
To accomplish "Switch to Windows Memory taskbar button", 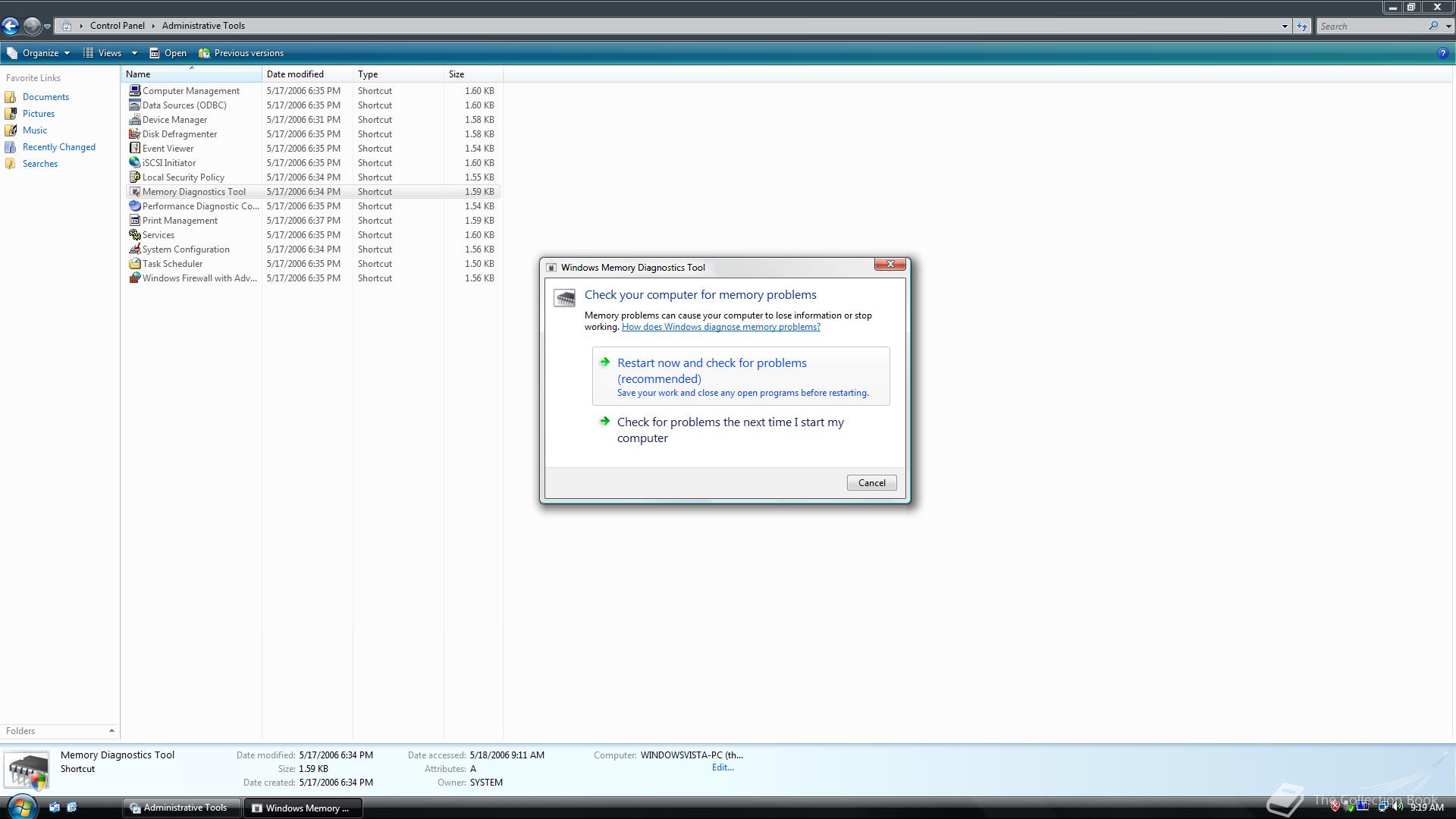I will coord(303,808).
